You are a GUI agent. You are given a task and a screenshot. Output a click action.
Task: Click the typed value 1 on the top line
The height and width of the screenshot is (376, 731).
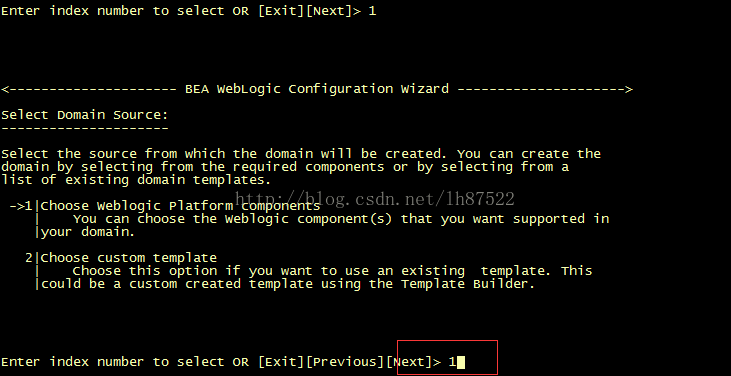(x=372, y=11)
